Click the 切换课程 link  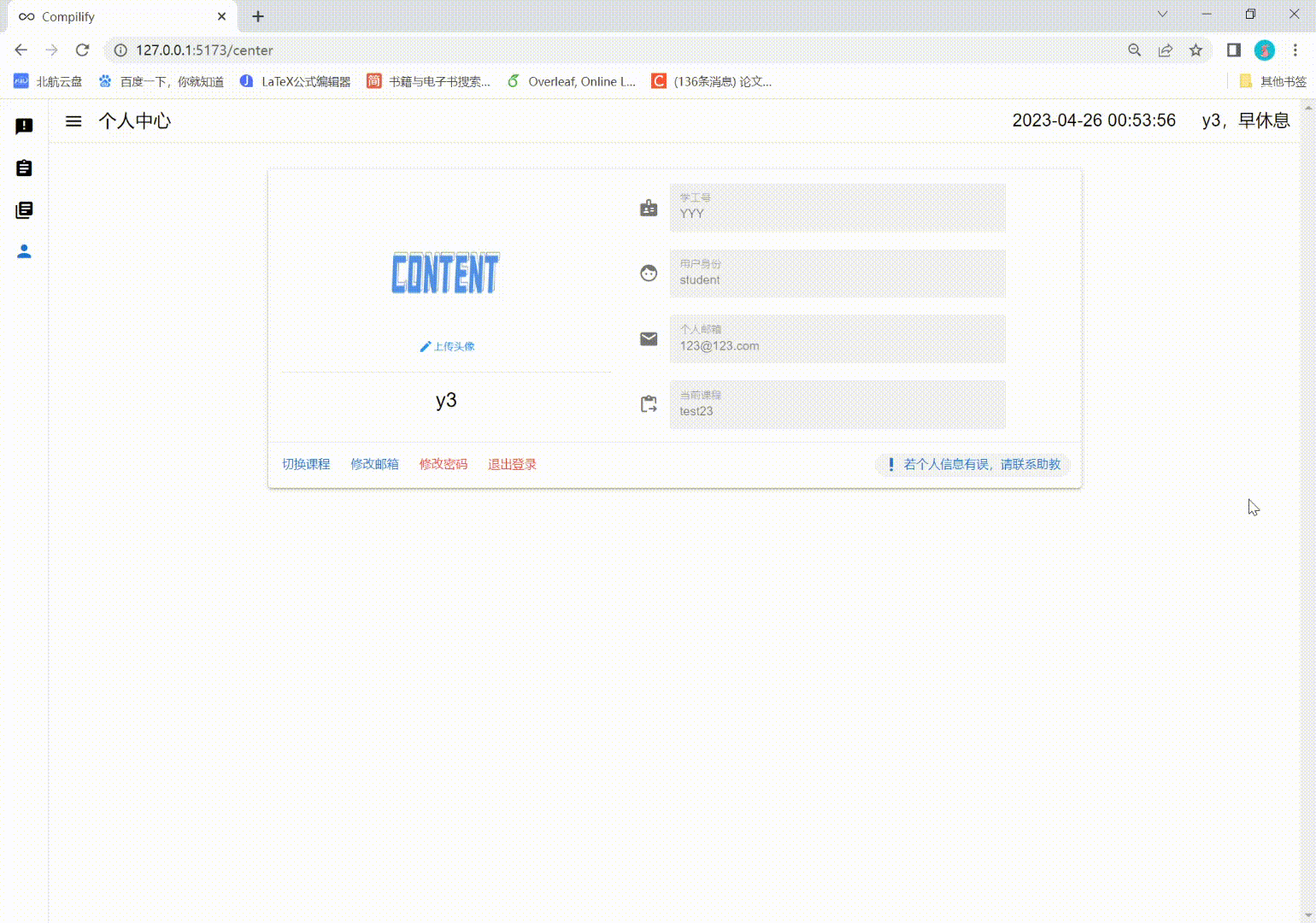click(306, 464)
